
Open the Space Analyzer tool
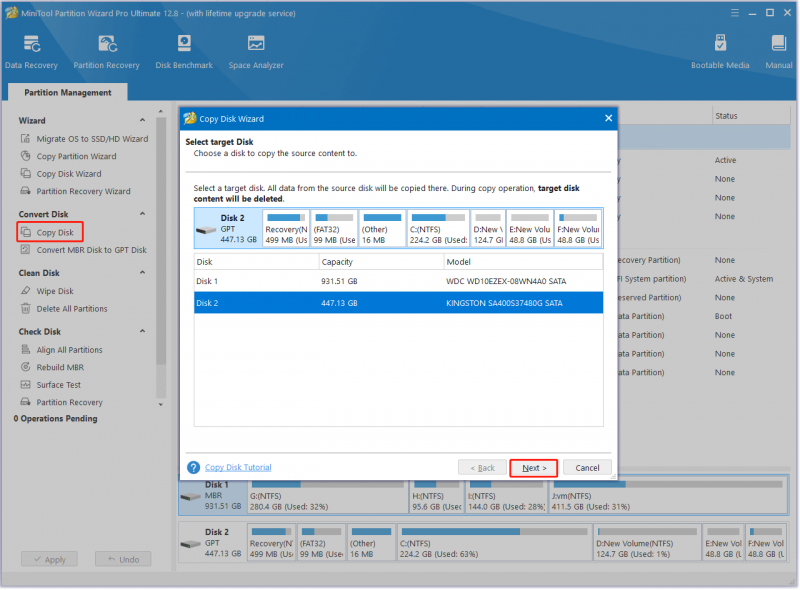(256, 52)
